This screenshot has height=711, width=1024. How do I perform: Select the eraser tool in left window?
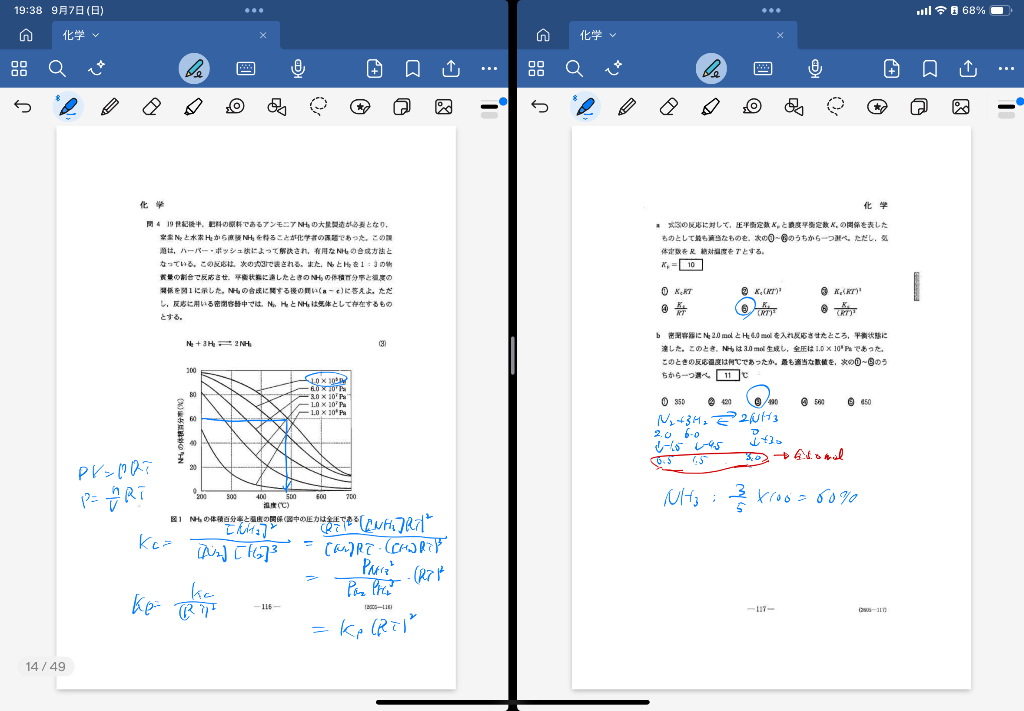pos(152,106)
